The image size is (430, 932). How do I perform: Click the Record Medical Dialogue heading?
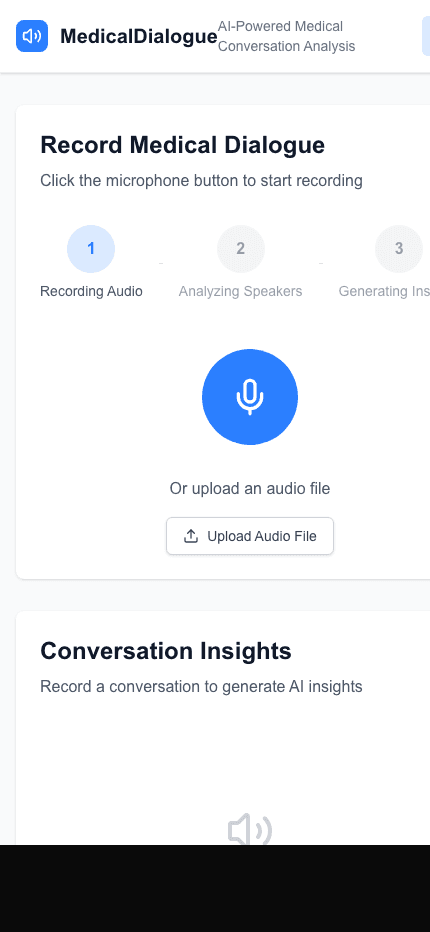click(x=183, y=145)
